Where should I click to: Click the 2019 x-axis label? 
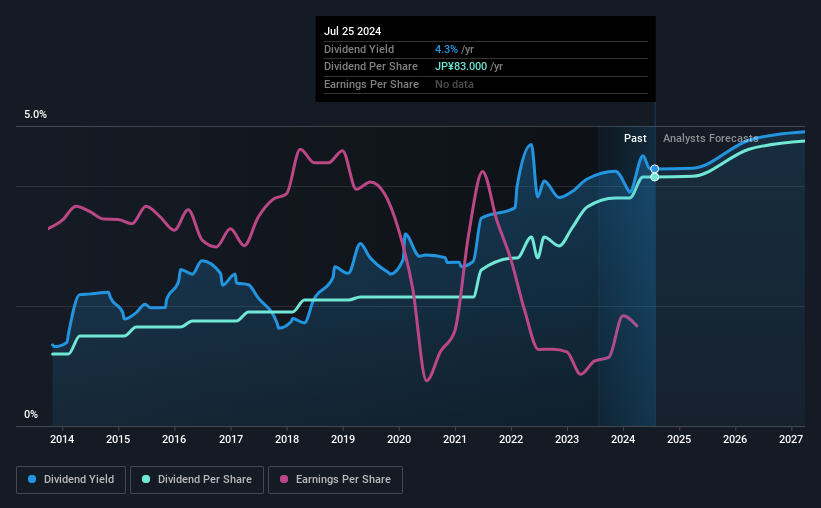343,439
